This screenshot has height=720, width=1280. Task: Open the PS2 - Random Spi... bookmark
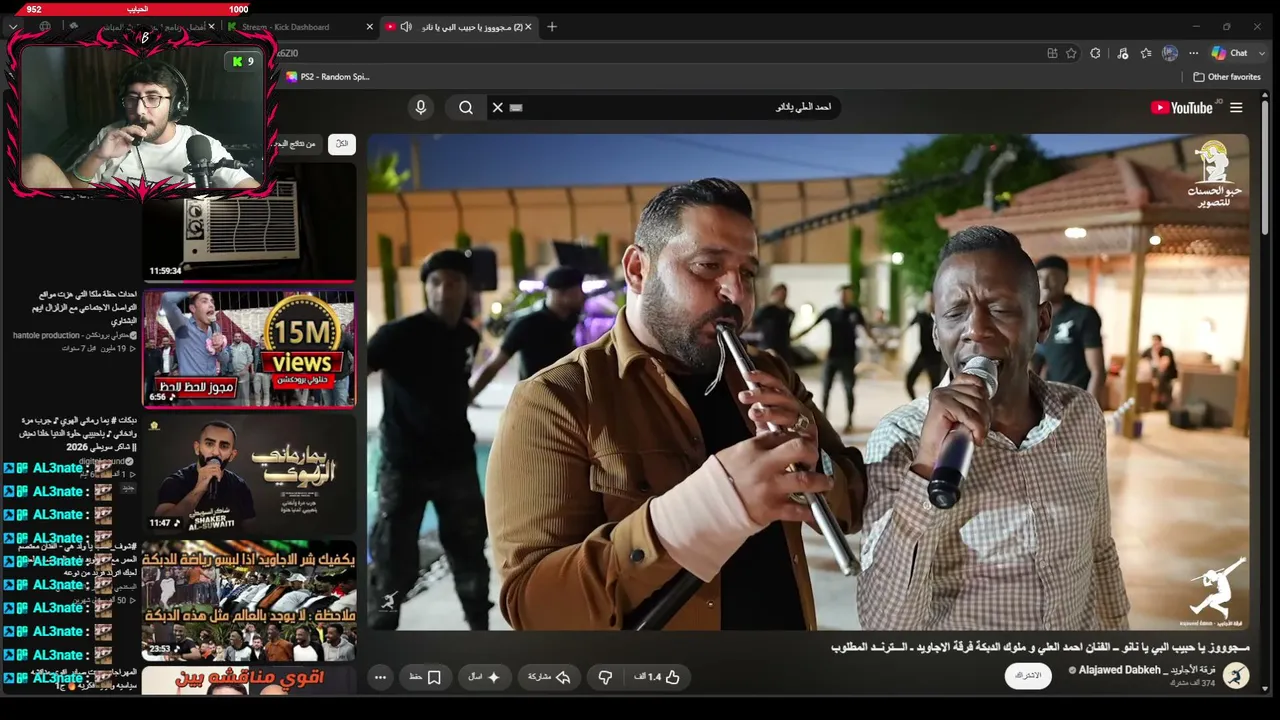pos(327,77)
